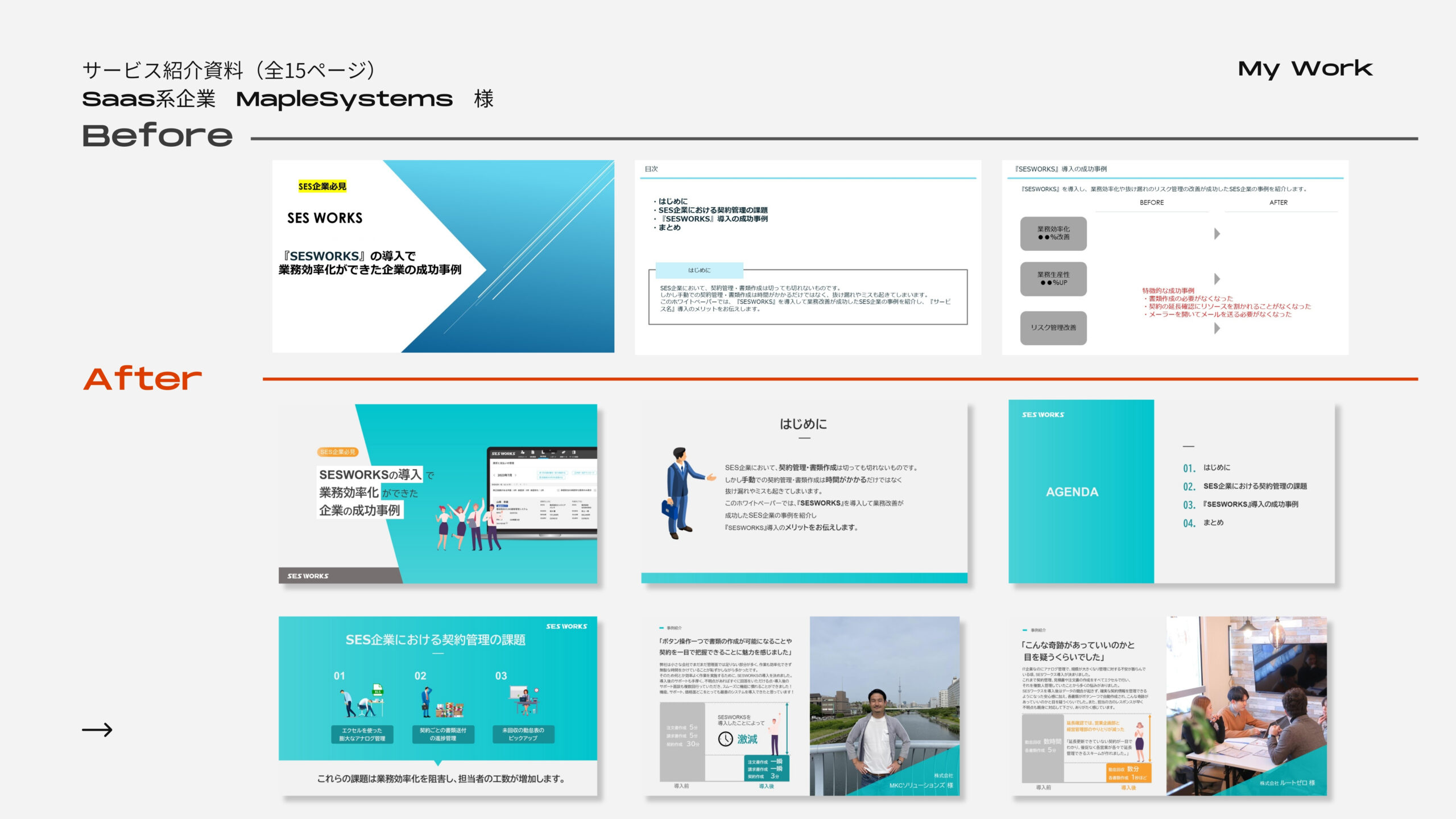Click the エクセルを使った膨大なアナログ管理 label
The height and width of the screenshot is (819, 1456).
click(362, 734)
